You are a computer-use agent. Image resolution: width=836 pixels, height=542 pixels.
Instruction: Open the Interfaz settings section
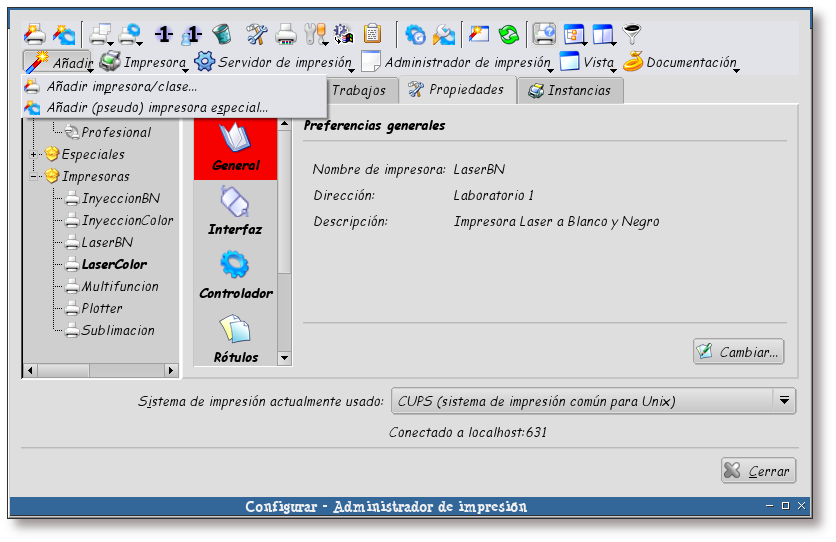pos(235,211)
